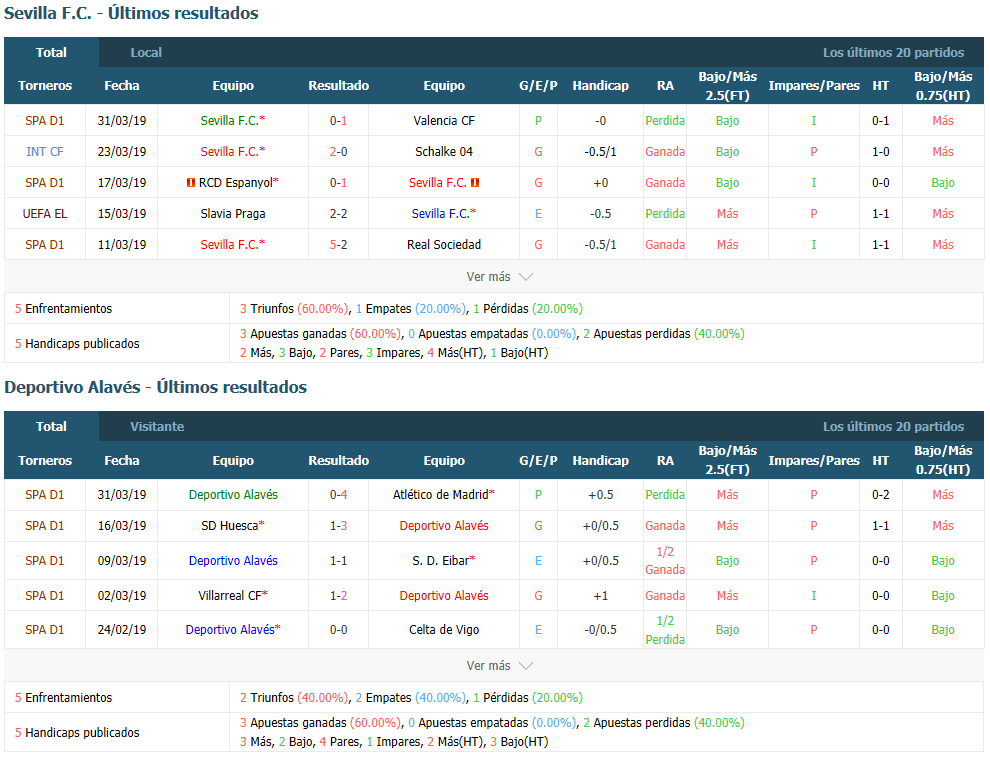Click the Resultado column header in the Deportivo Alavés table
990x762 pixels.
click(x=338, y=461)
